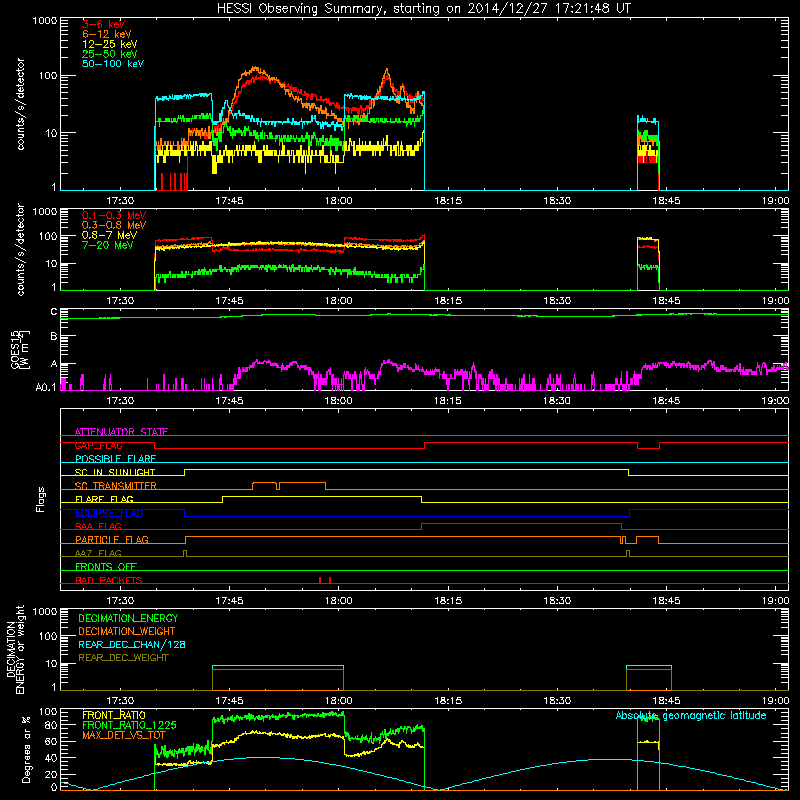Click the DECIMATION_WEIGHT legend label

[127, 631]
